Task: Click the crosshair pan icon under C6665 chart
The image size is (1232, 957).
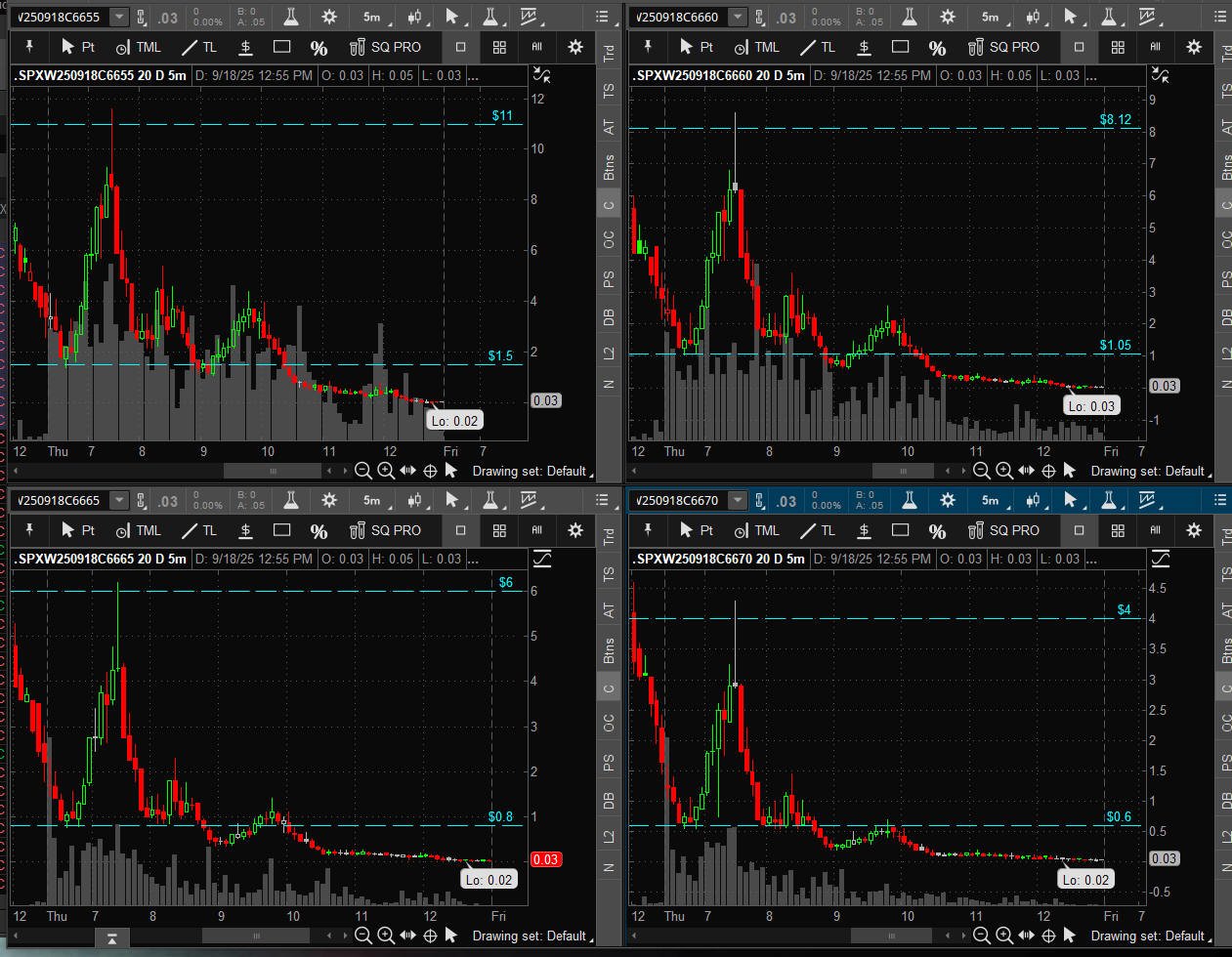Action: pyautogui.click(x=430, y=936)
